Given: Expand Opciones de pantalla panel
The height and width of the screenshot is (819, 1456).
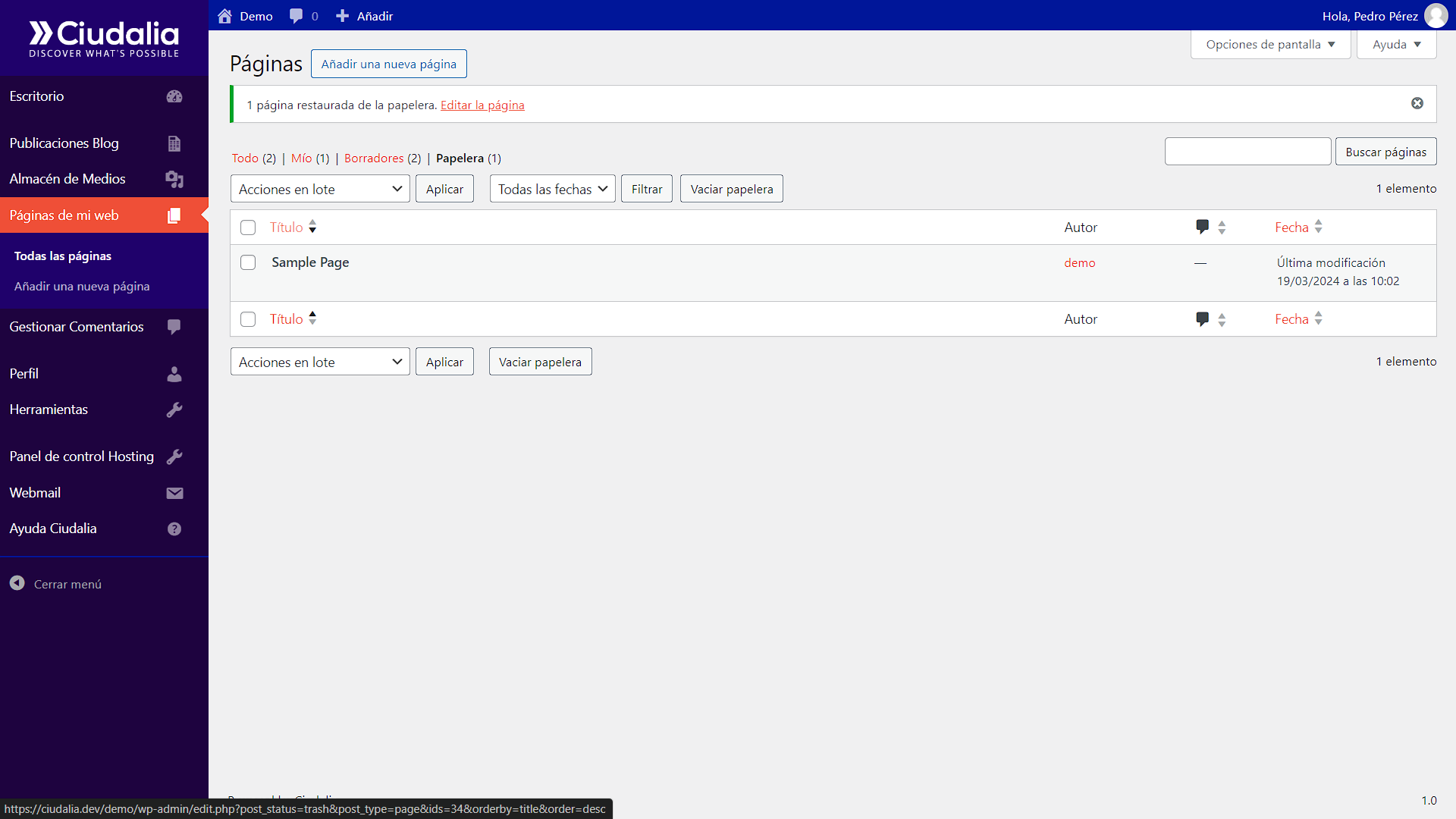Looking at the screenshot, I should coord(1270,44).
